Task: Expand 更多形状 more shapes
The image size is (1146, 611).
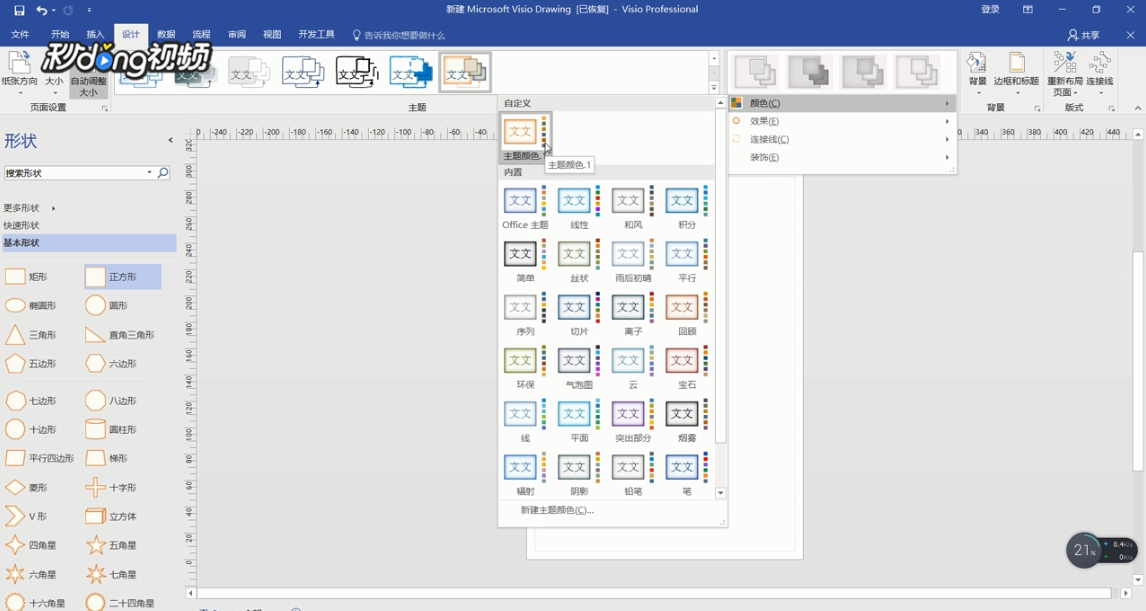Action: [x=29, y=208]
